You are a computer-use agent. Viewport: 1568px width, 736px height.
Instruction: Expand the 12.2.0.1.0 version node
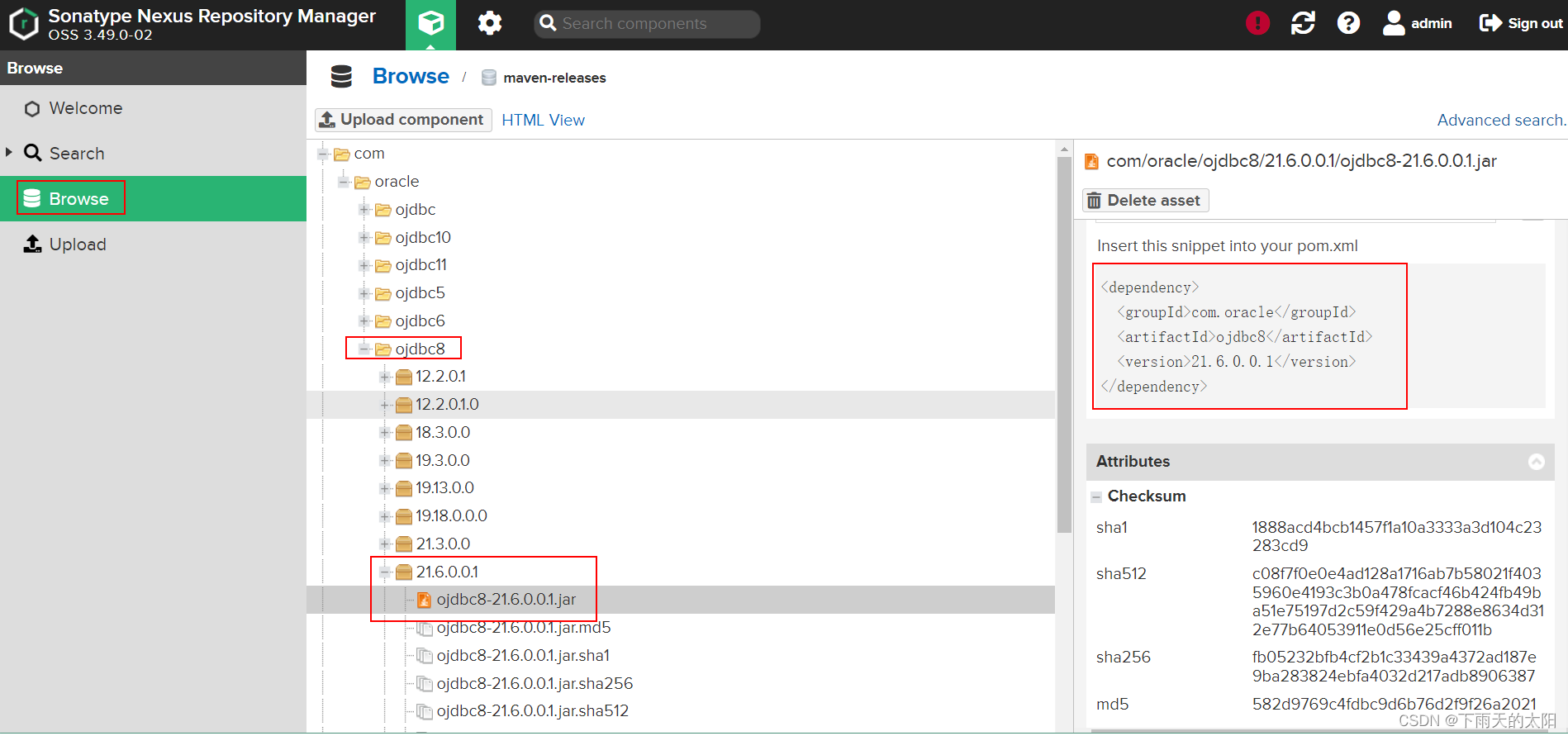pyautogui.click(x=385, y=405)
